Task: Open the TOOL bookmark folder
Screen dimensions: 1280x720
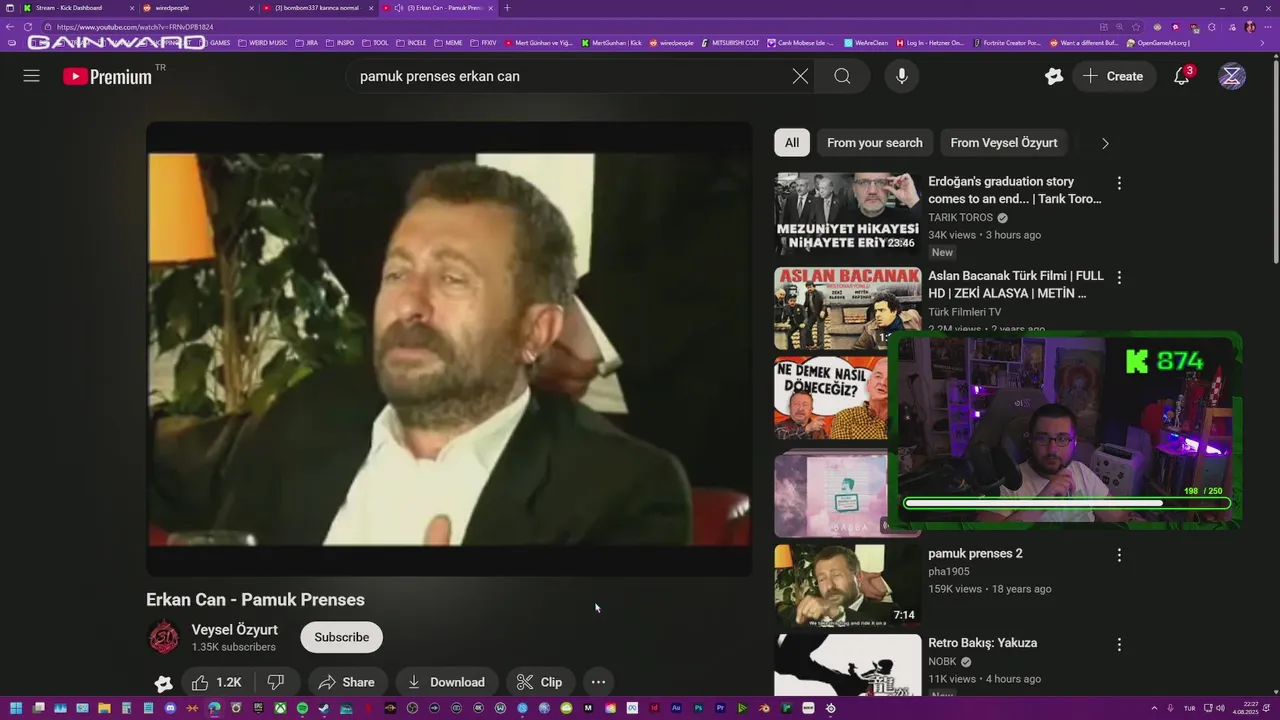Action: [374, 43]
